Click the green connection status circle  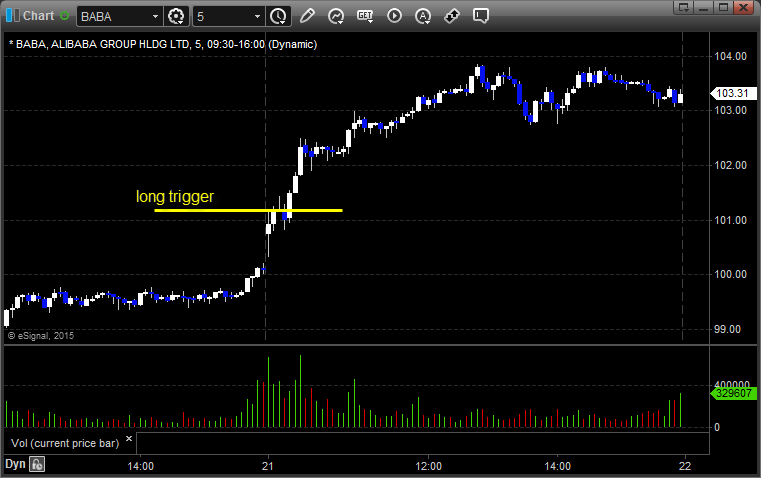[65, 16]
